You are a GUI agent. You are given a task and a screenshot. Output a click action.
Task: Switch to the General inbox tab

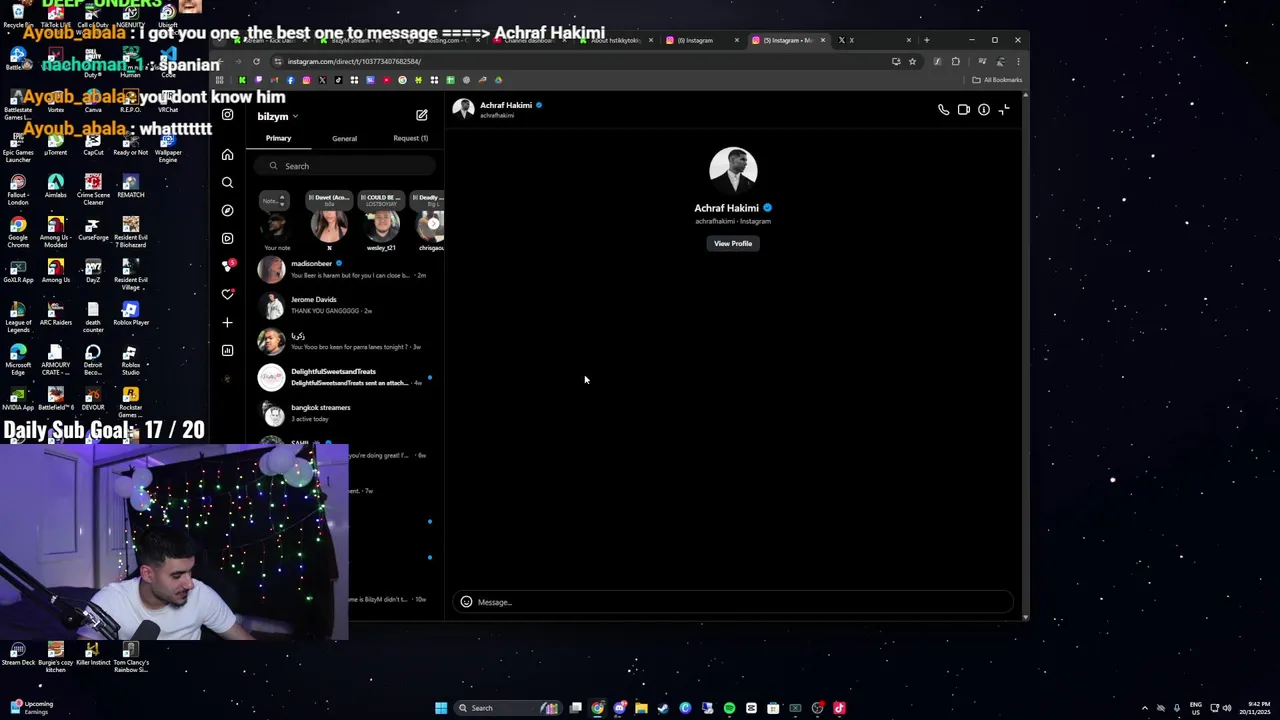[344, 138]
